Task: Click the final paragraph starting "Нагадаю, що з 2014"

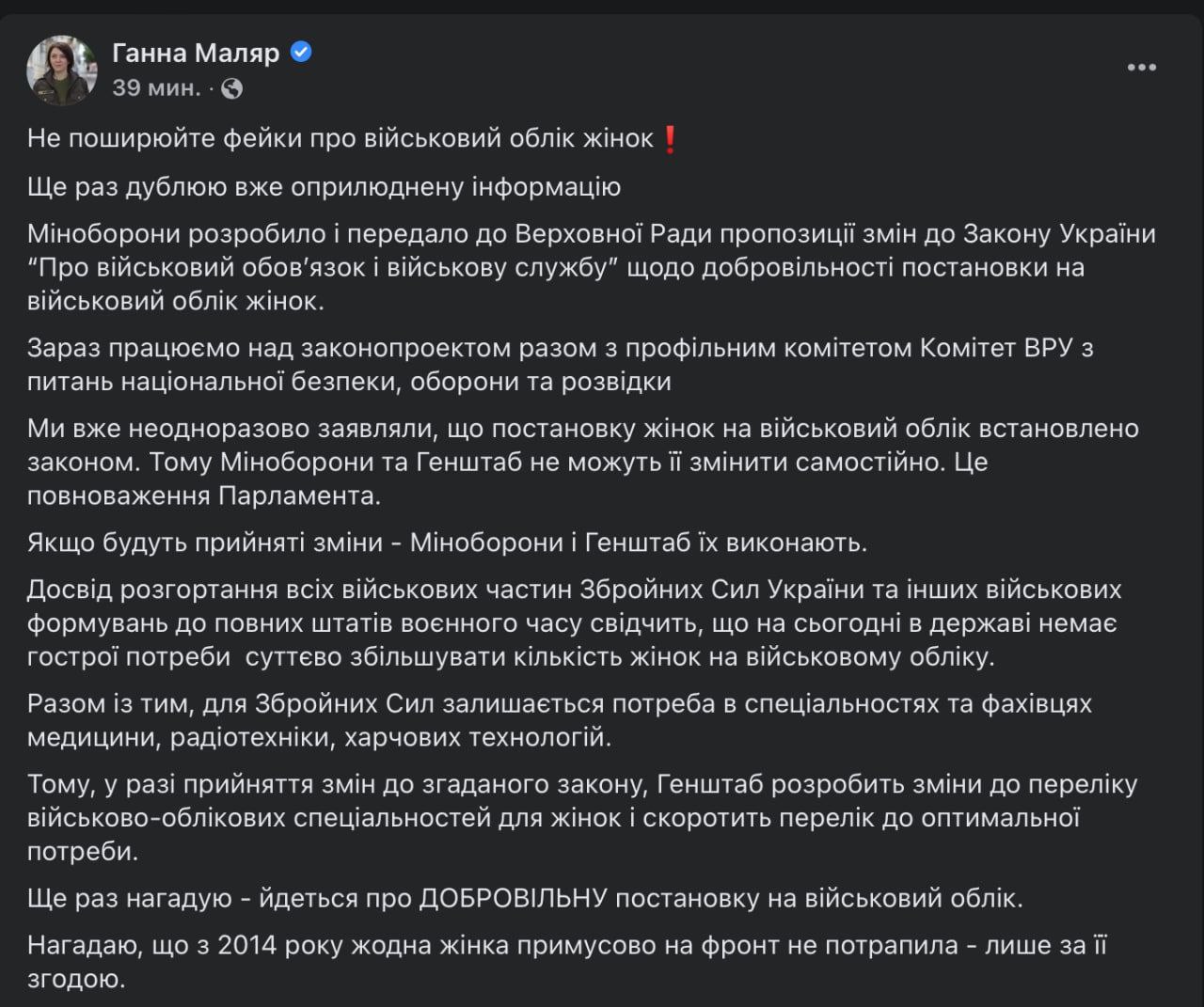Action: [x=566, y=946]
